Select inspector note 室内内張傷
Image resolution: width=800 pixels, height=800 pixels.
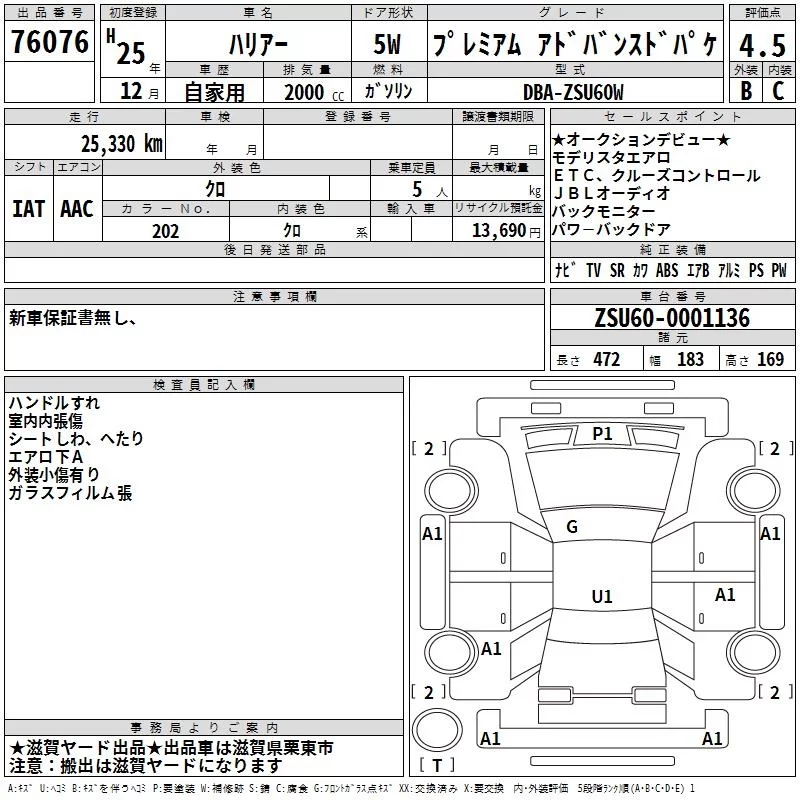(x=45, y=420)
